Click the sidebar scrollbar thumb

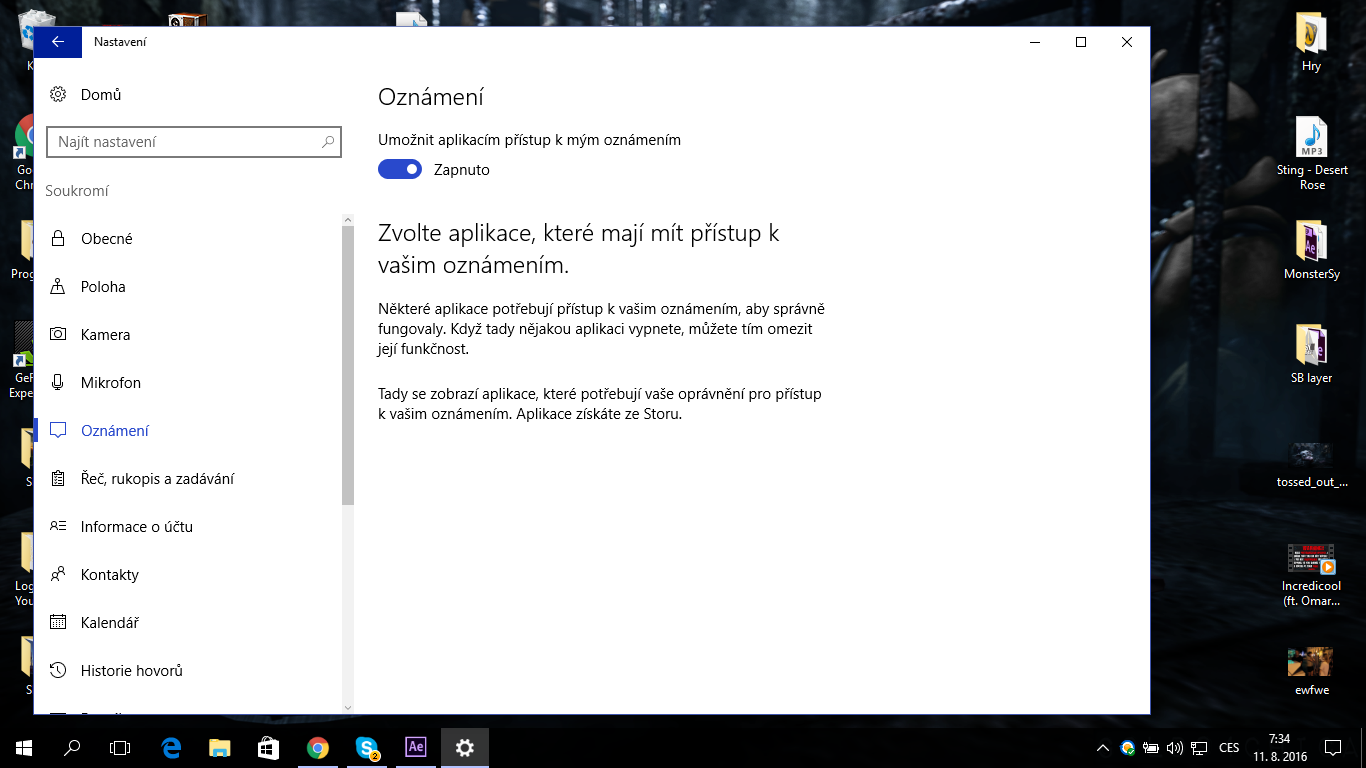348,366
